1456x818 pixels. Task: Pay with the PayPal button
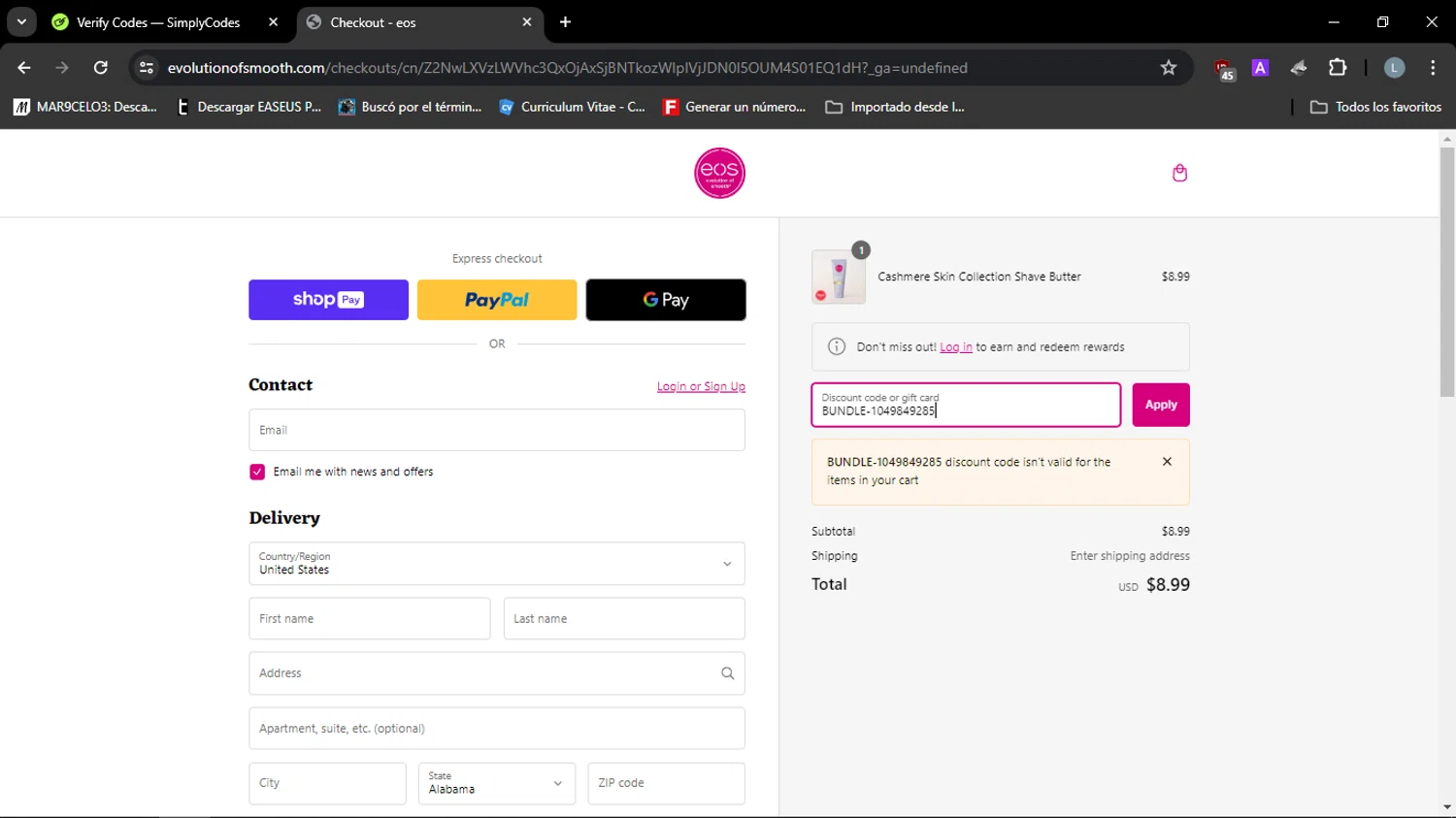[497, 300]
